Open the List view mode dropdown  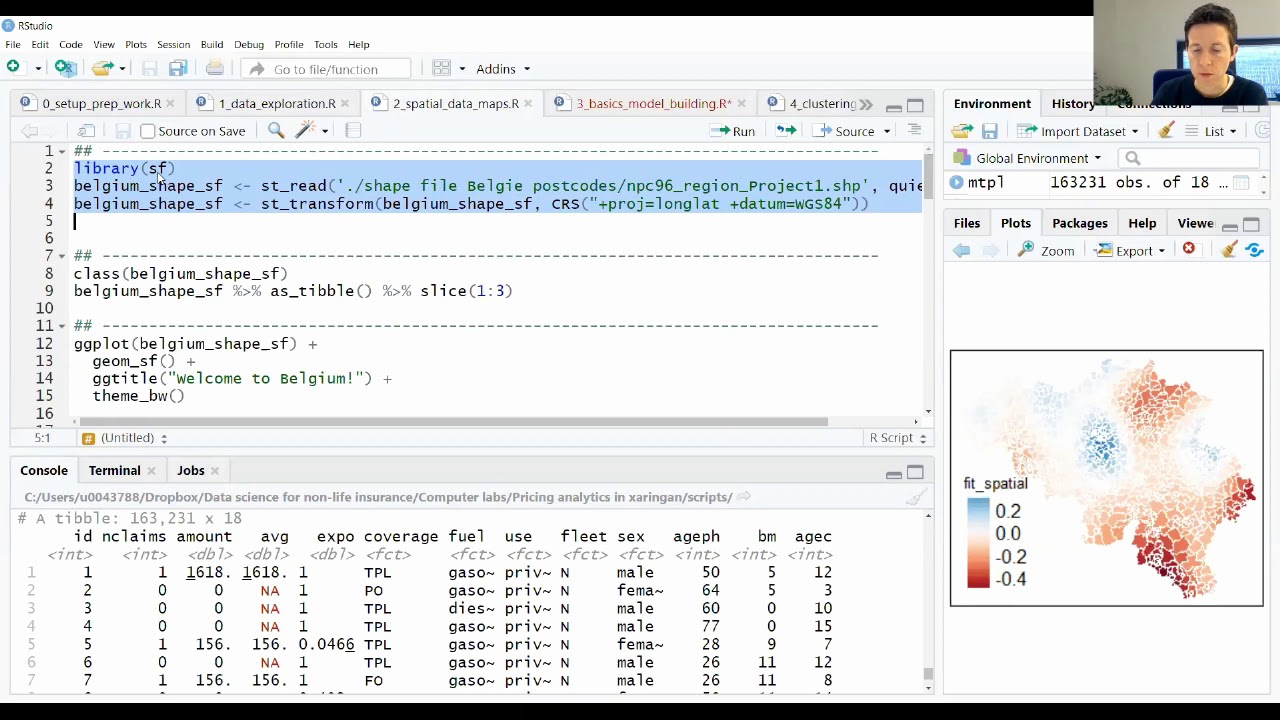(x=1212, y=131)
